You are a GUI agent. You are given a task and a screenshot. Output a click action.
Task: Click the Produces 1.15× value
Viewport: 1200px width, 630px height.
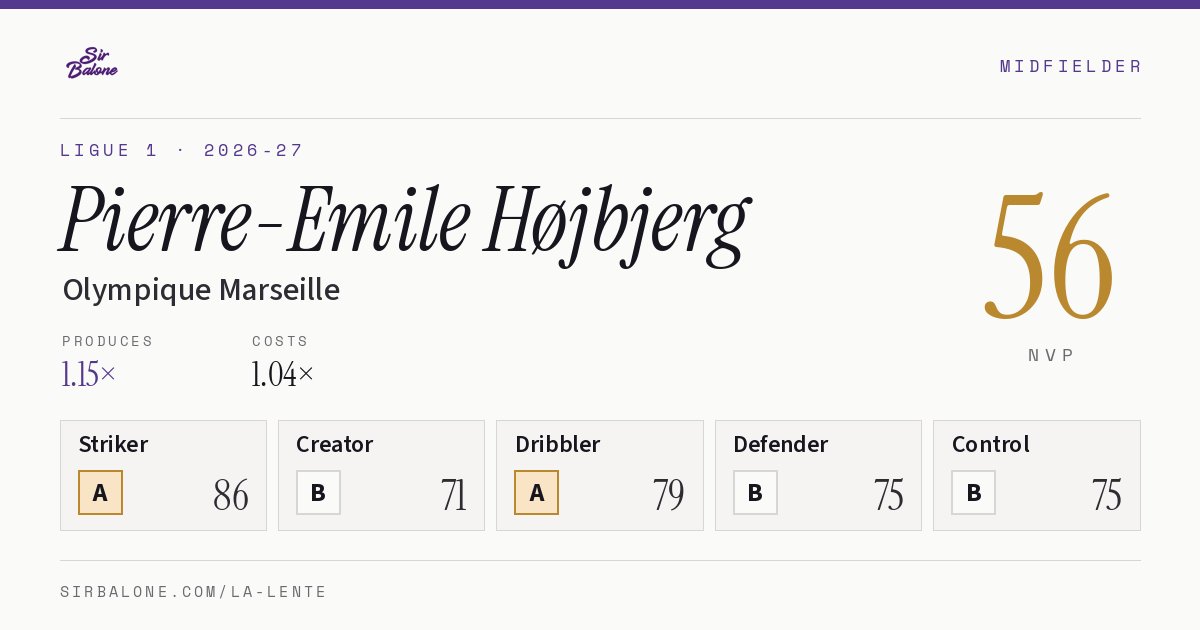point(88,374)
